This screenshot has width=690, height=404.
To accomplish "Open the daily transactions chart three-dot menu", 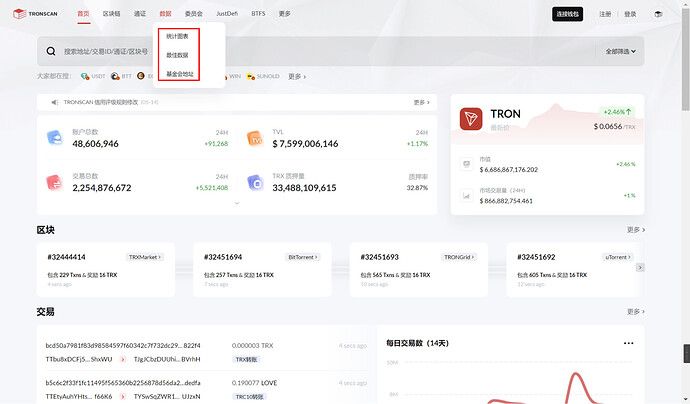I will pyautogui.click(x=628, y=343).
